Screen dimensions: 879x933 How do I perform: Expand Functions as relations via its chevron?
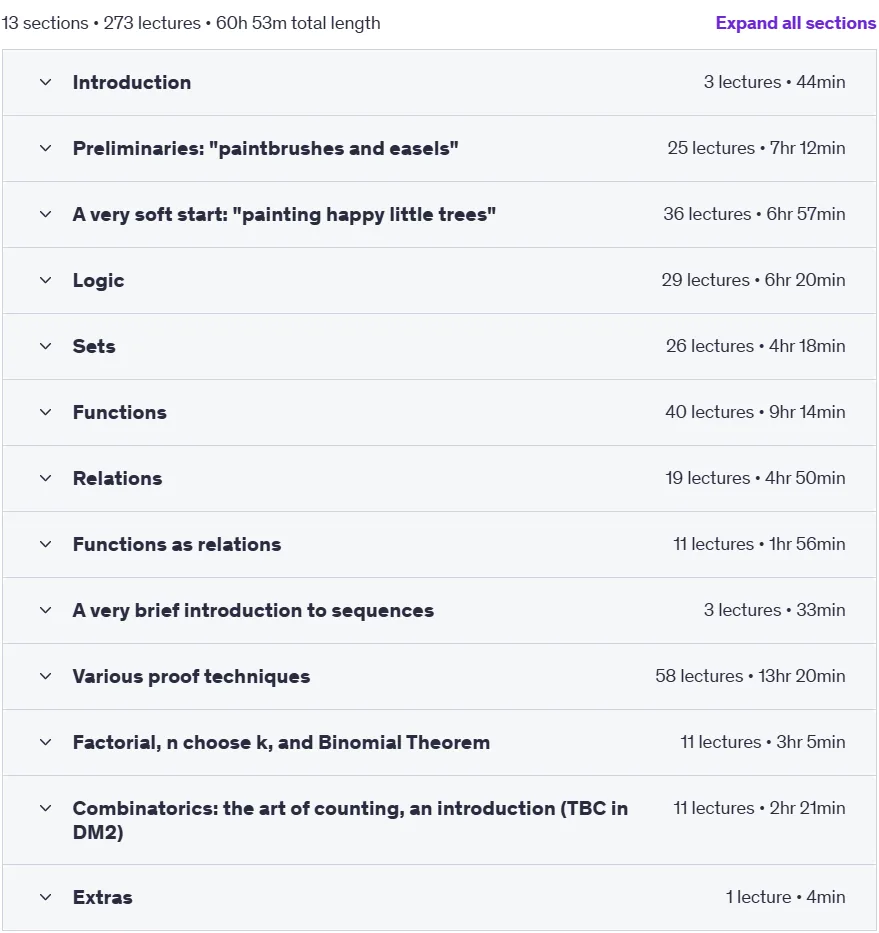pos(46,544)
